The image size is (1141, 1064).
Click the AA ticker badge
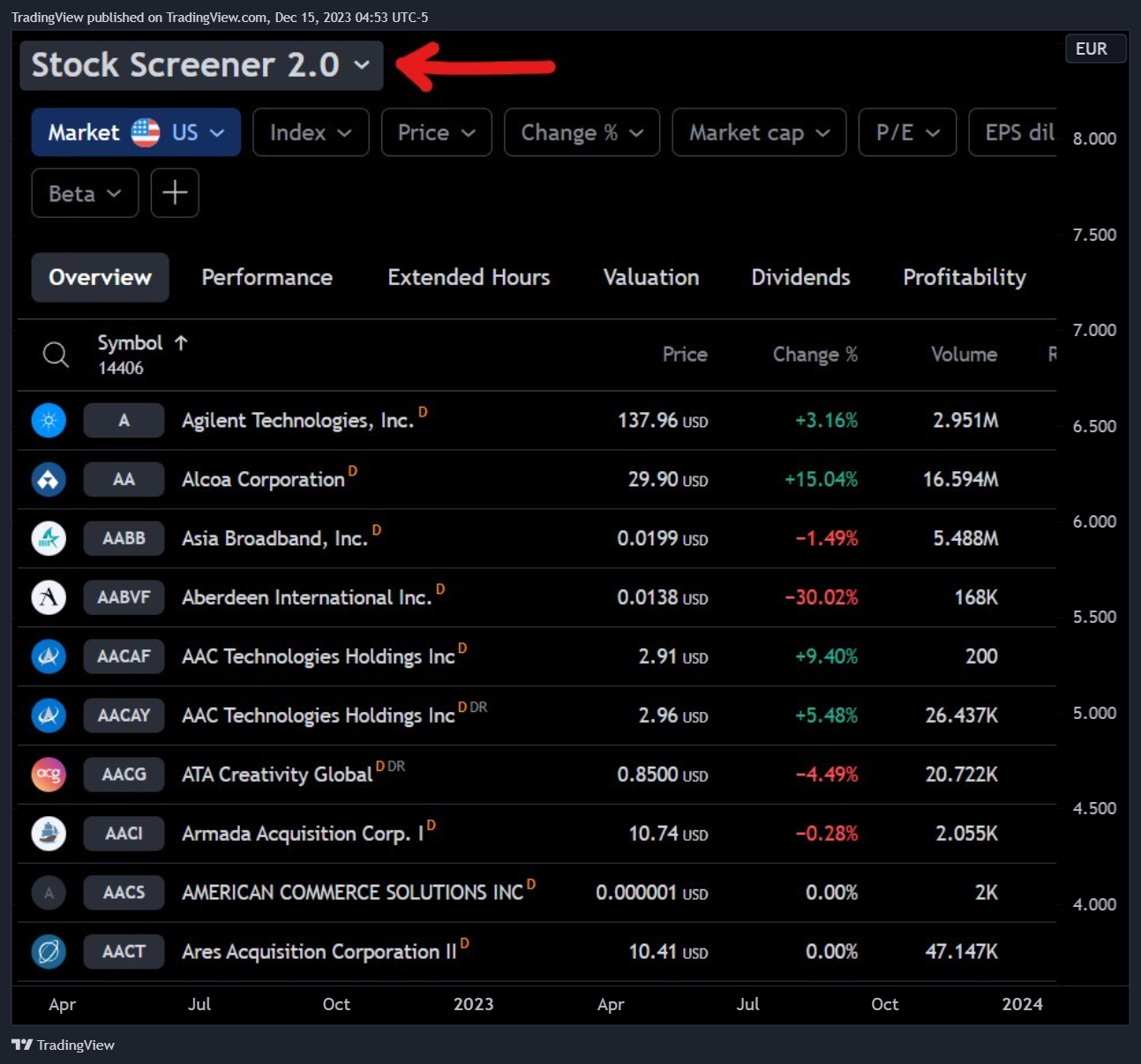124,479
